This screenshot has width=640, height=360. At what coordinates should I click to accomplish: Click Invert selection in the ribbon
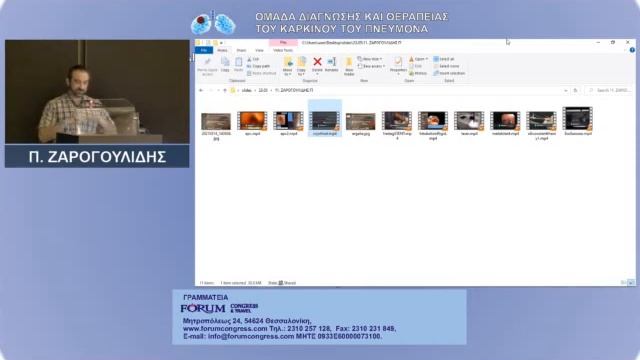tap(449, 73)
